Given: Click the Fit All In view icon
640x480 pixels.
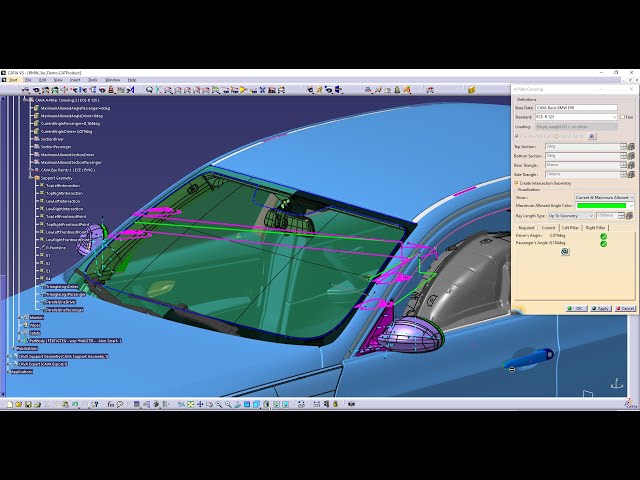Looking at the screenshot, I should 191,404.
